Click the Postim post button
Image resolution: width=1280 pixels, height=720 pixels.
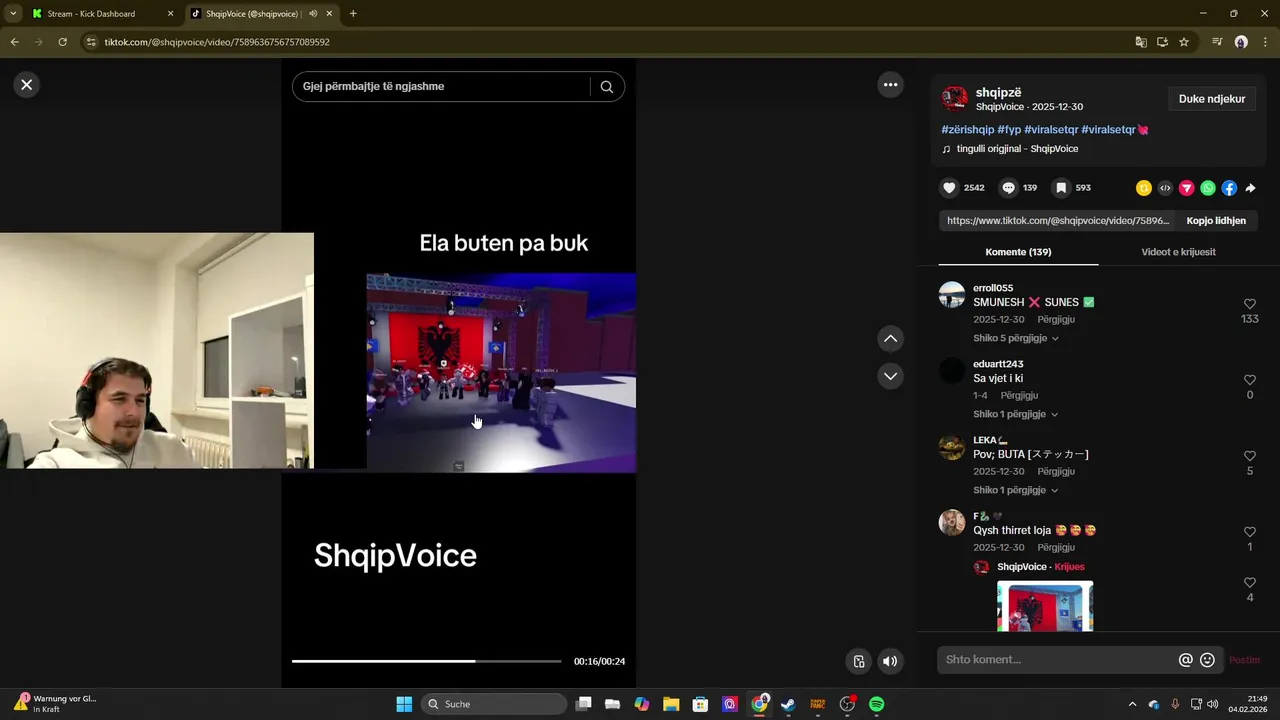[x=1244, y=660]
